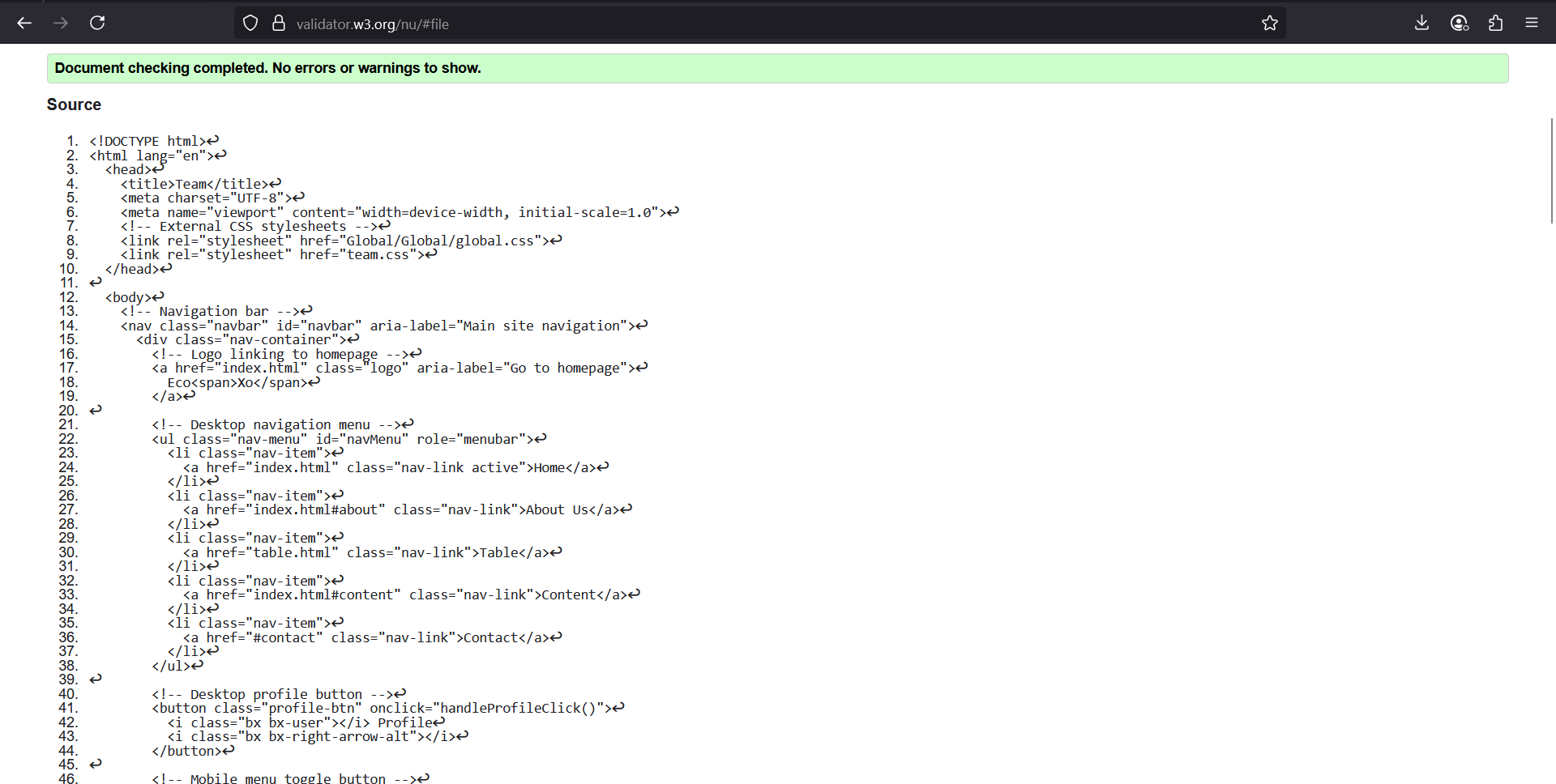Click the 'Document checking completed' success message
Viewport: 1556px width, 784px height.
pyautogui.click(x=778, y=68)
